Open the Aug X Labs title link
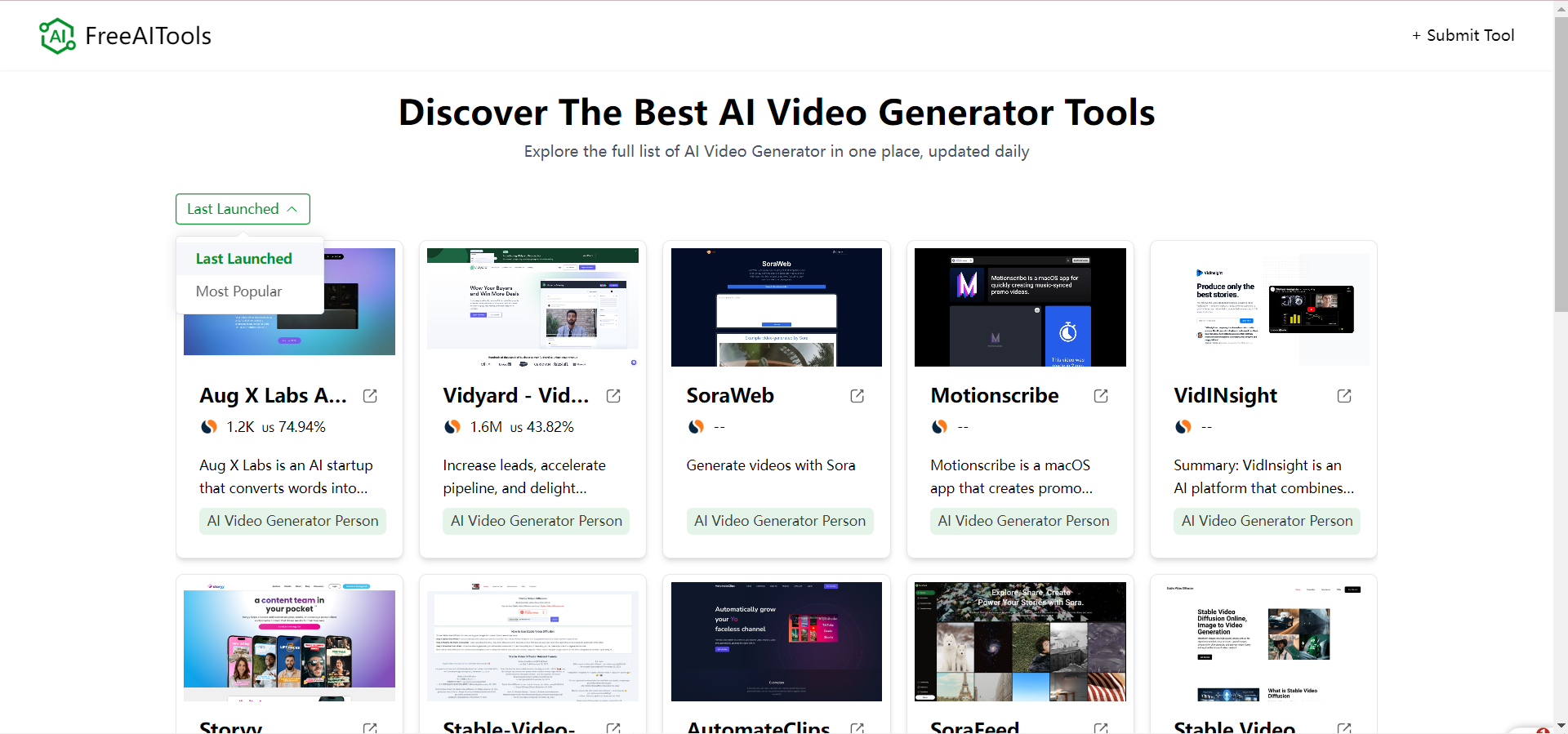 [273, 396]
